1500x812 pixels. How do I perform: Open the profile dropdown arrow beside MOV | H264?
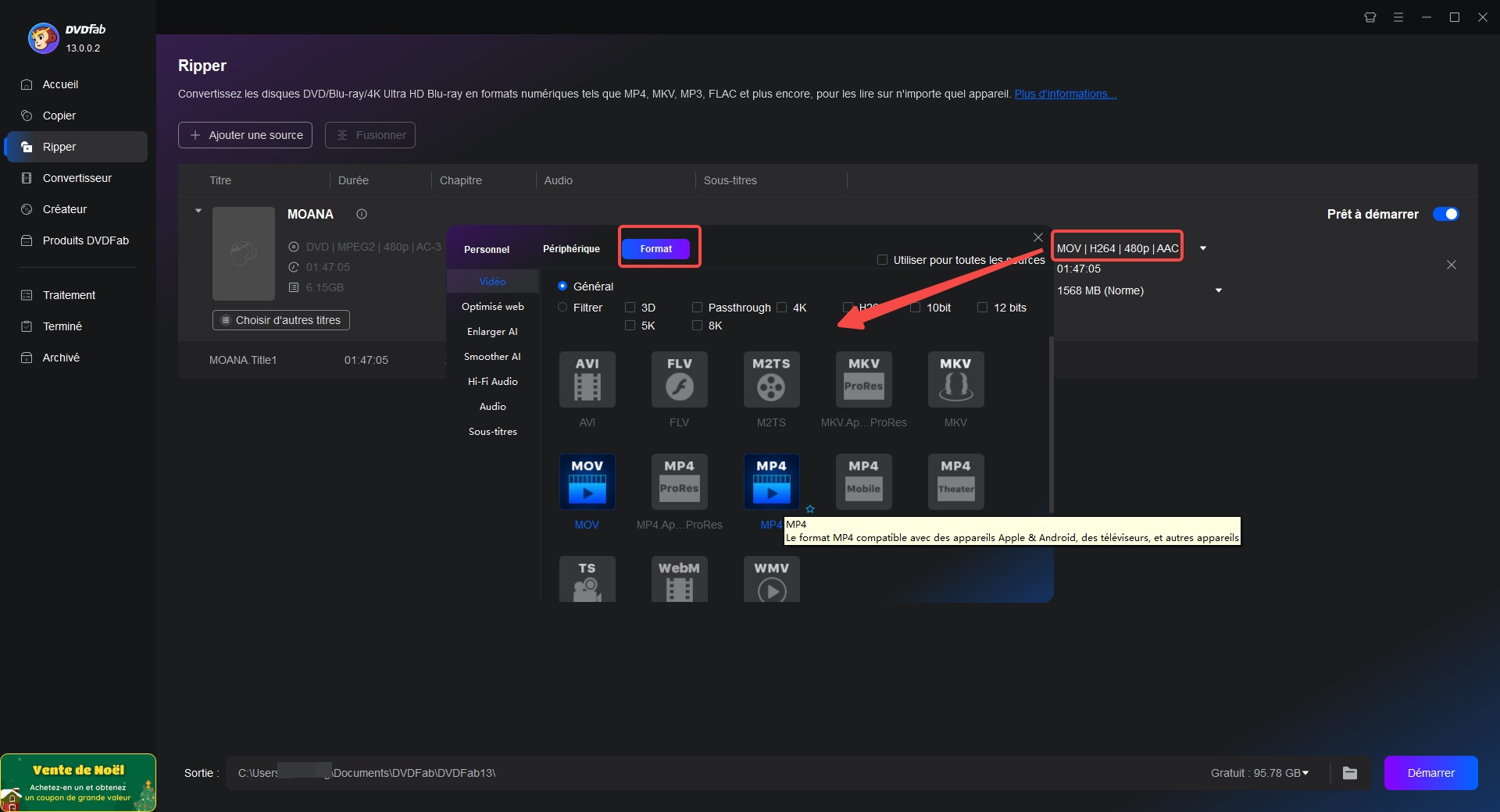(1203, 248)
